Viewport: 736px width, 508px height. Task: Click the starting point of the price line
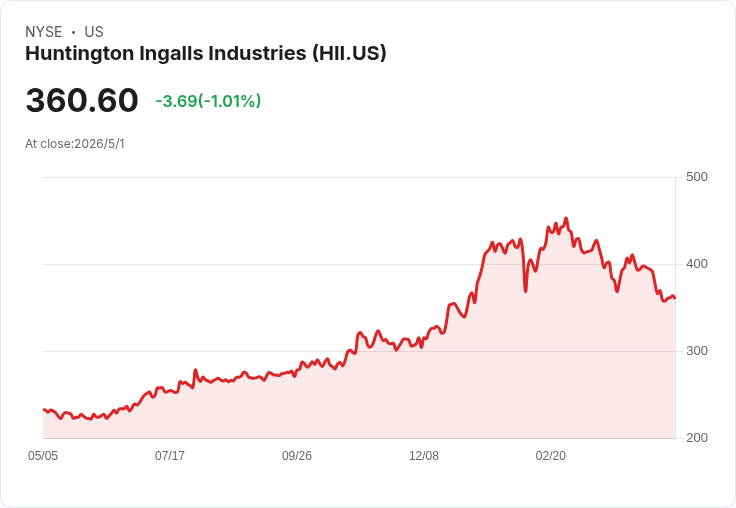pyautogui.click(x=44, y=410)
